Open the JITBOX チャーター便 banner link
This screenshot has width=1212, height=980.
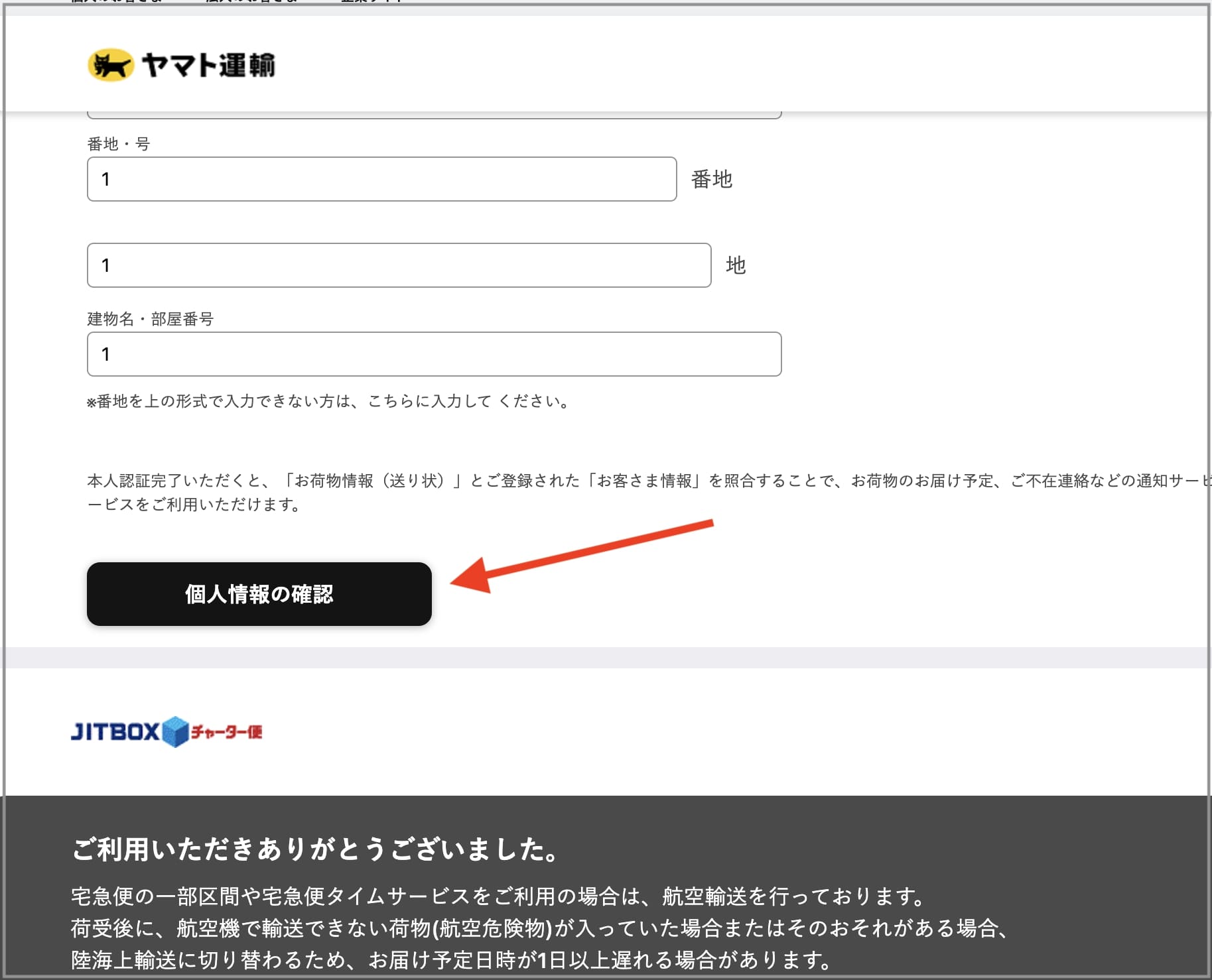(x=167, y=731)
